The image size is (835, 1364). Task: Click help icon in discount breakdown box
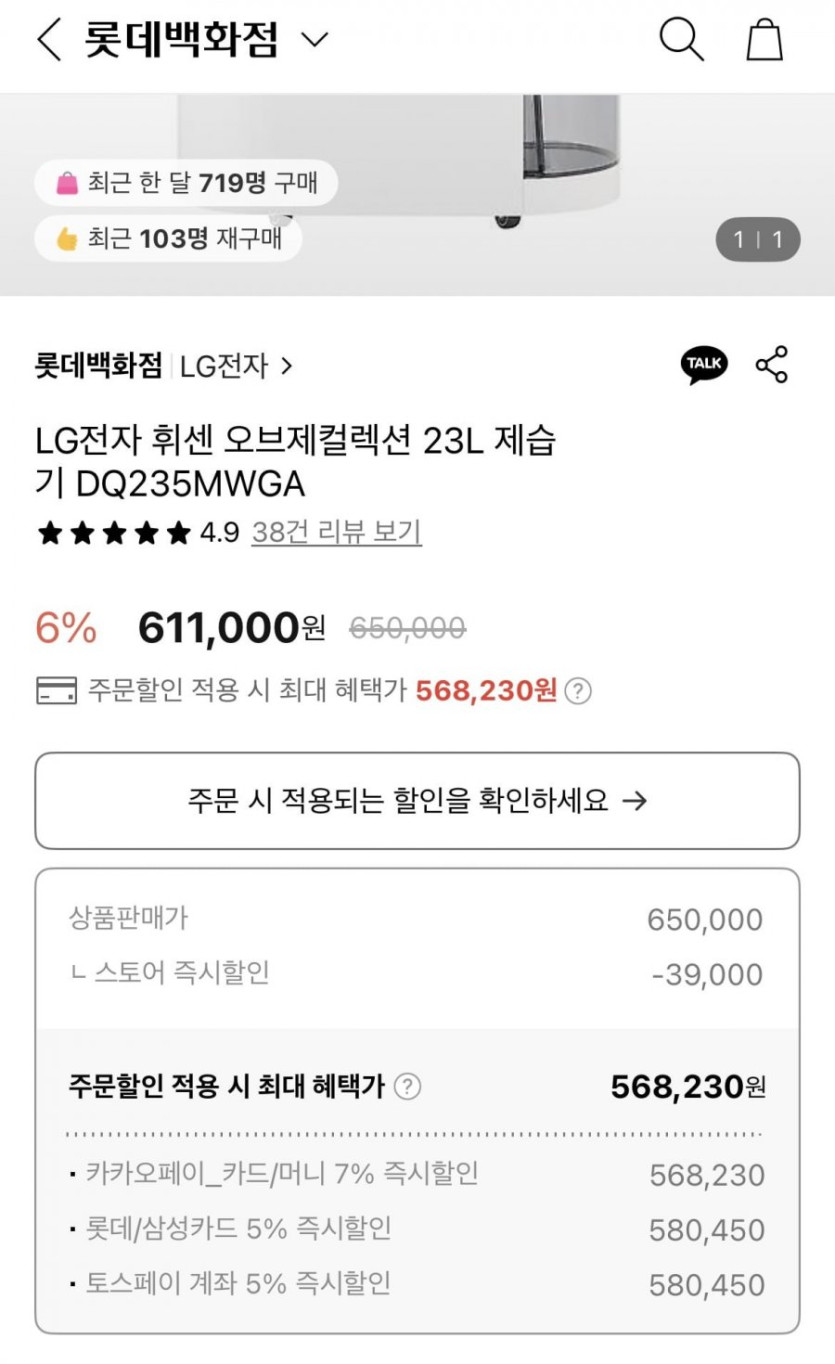pyautogui.click(x=407, y=1087)
